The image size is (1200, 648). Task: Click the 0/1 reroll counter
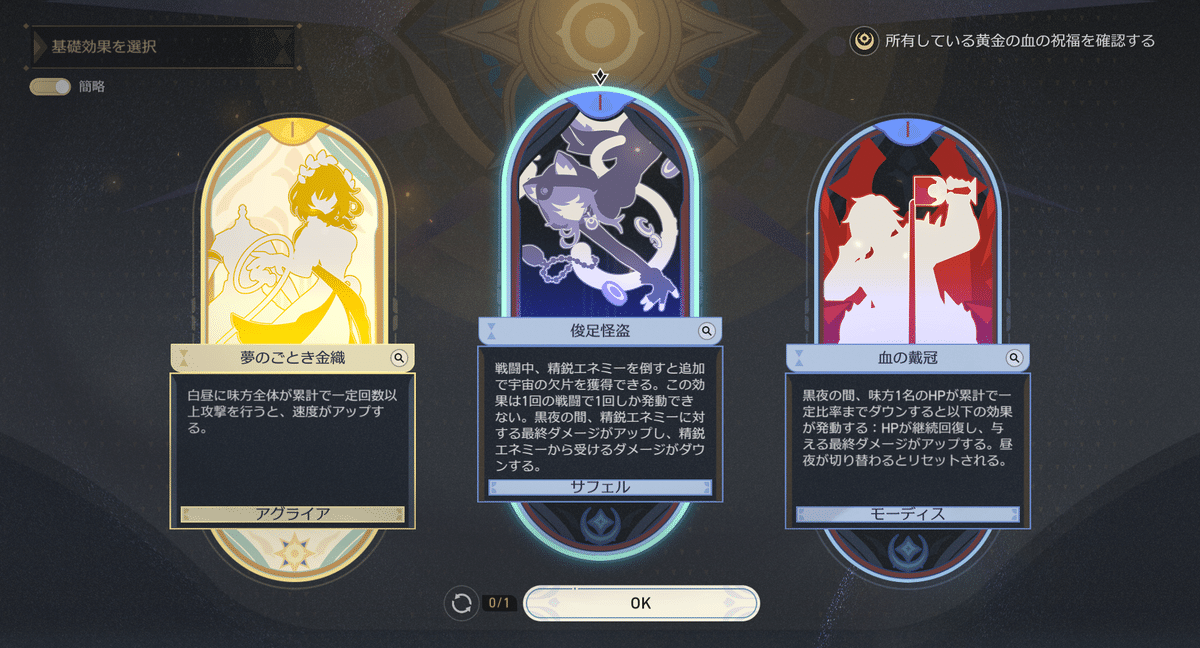tap(499, 603)
